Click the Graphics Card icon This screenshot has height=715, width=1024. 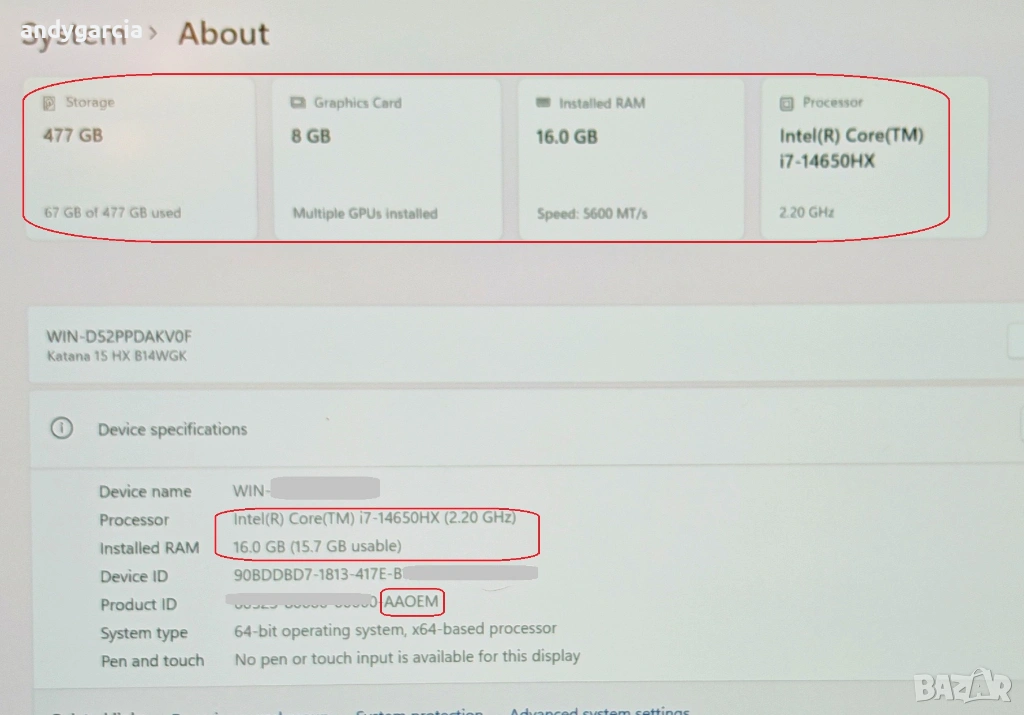[x=297, y=103]
